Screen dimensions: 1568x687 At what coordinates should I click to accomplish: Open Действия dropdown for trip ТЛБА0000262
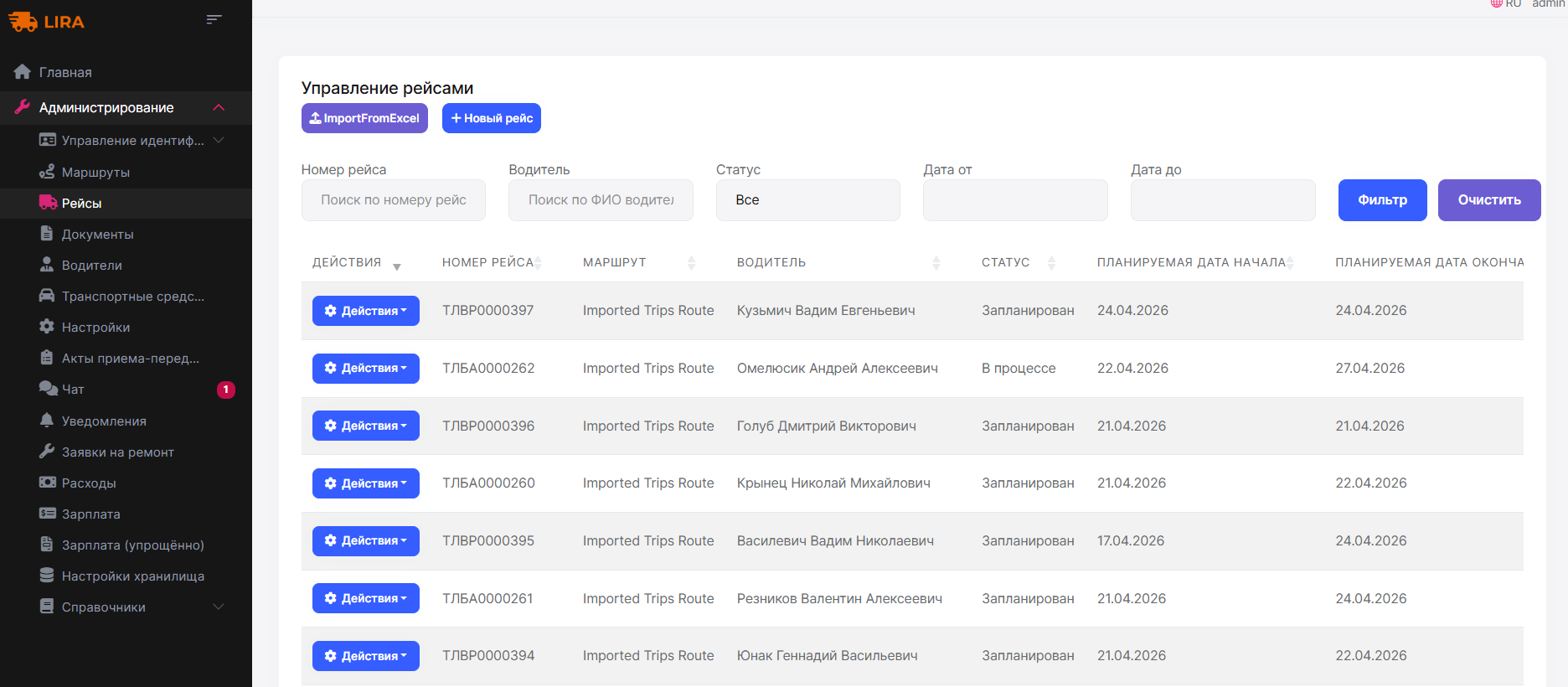[x=366, y=368]
